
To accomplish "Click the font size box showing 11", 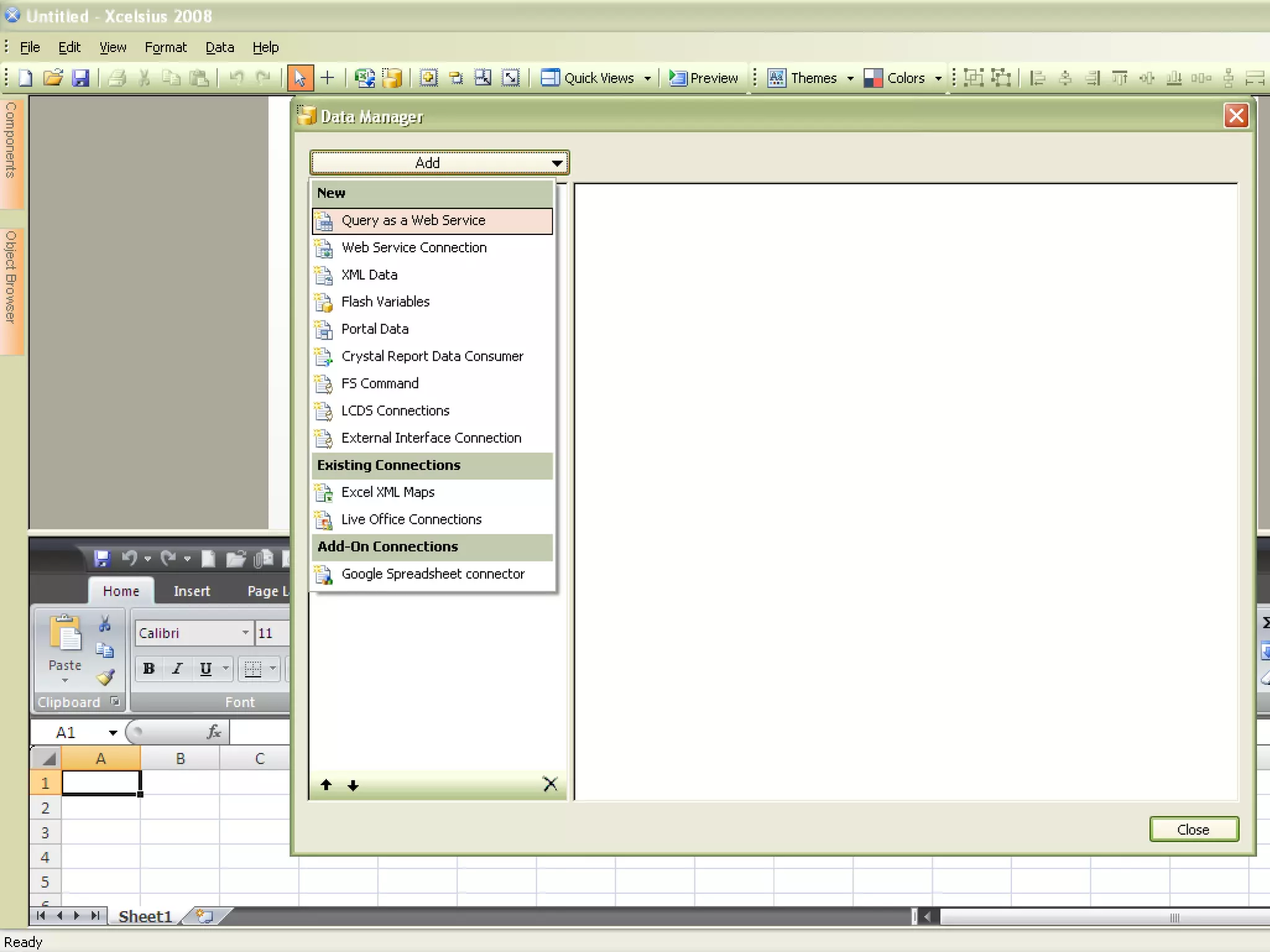I will (x=273, y=633).
